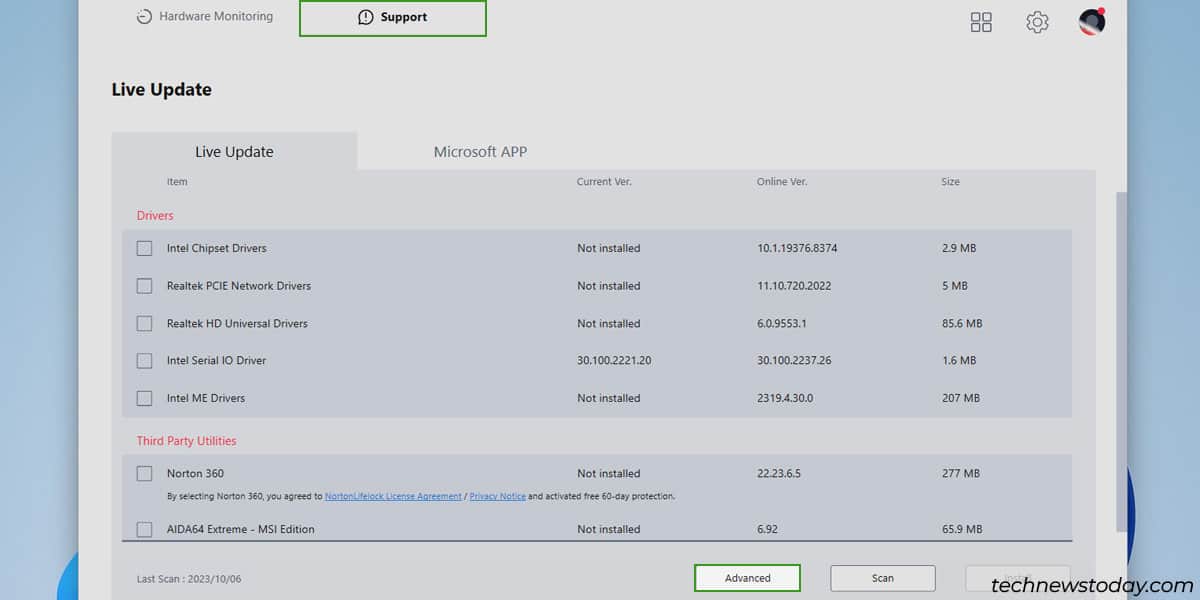Click Not installed for Norton 360
The height and width of the screenshot is (600, 1200).
click(x=609, y=473)
